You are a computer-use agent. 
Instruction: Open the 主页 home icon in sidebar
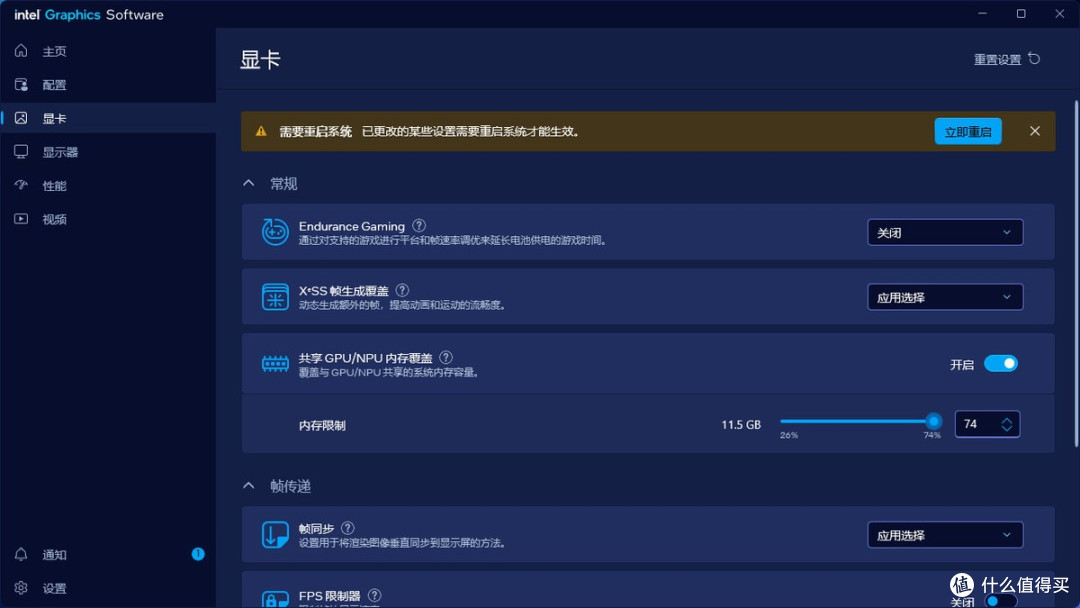(21, 51)
